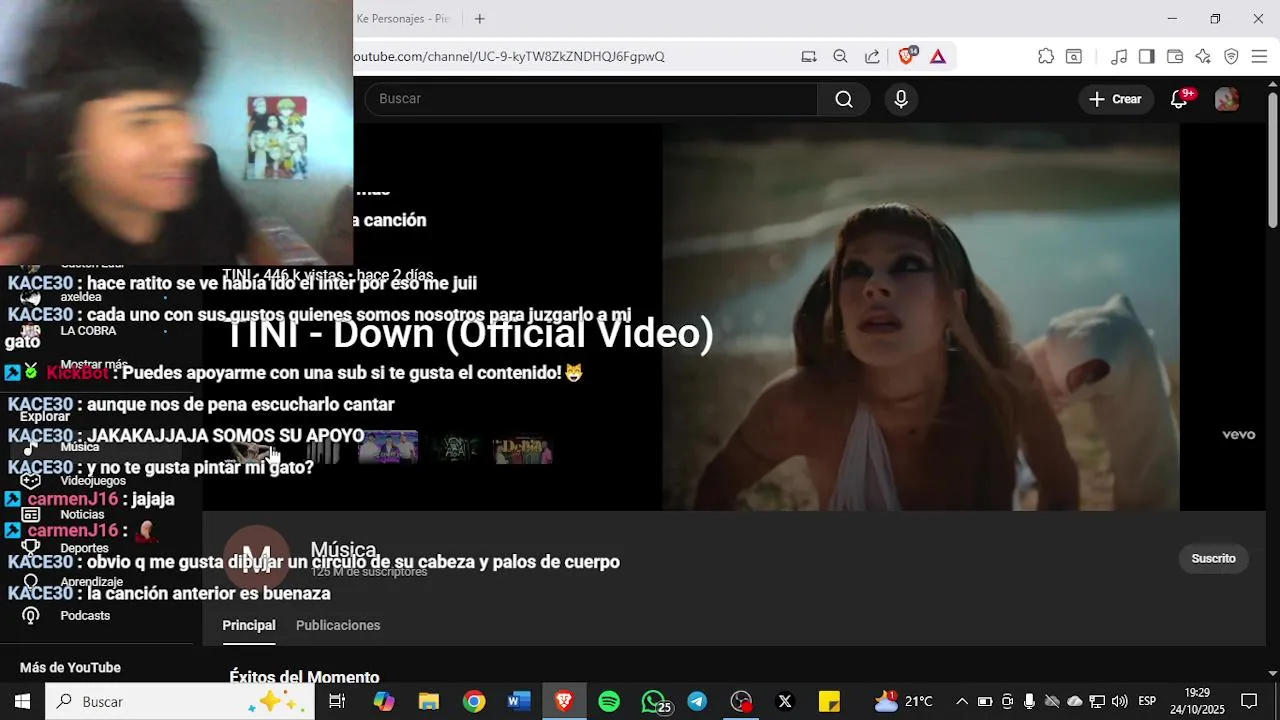Image resolution: width=1280 pixels, height=720 pixels.
Task: Select the Principal tab
Action: [x=249, y=625]
